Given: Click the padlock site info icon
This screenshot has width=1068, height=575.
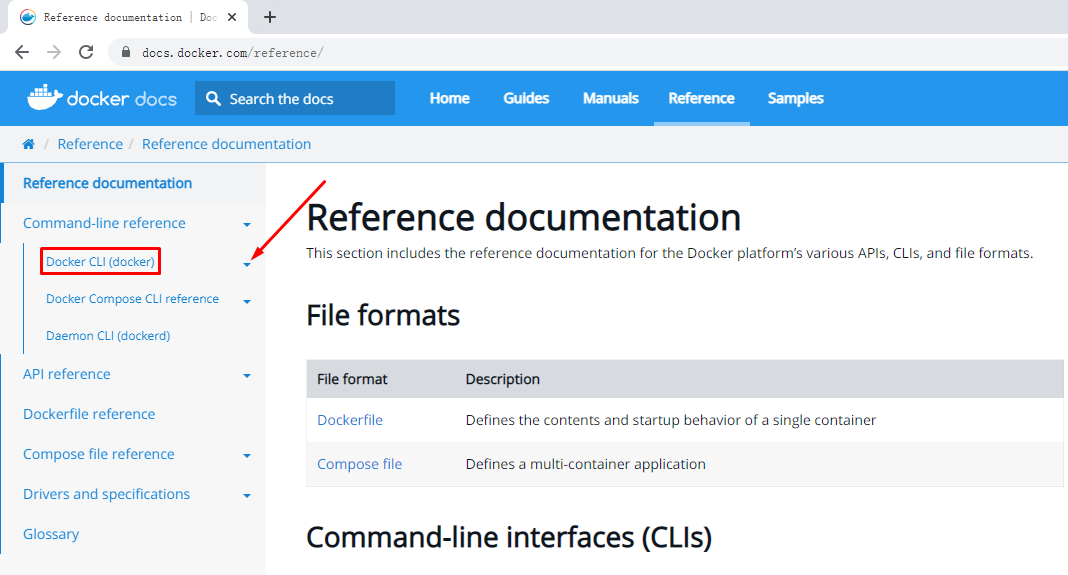Looking at the screenshot, I should click(126, 52).
